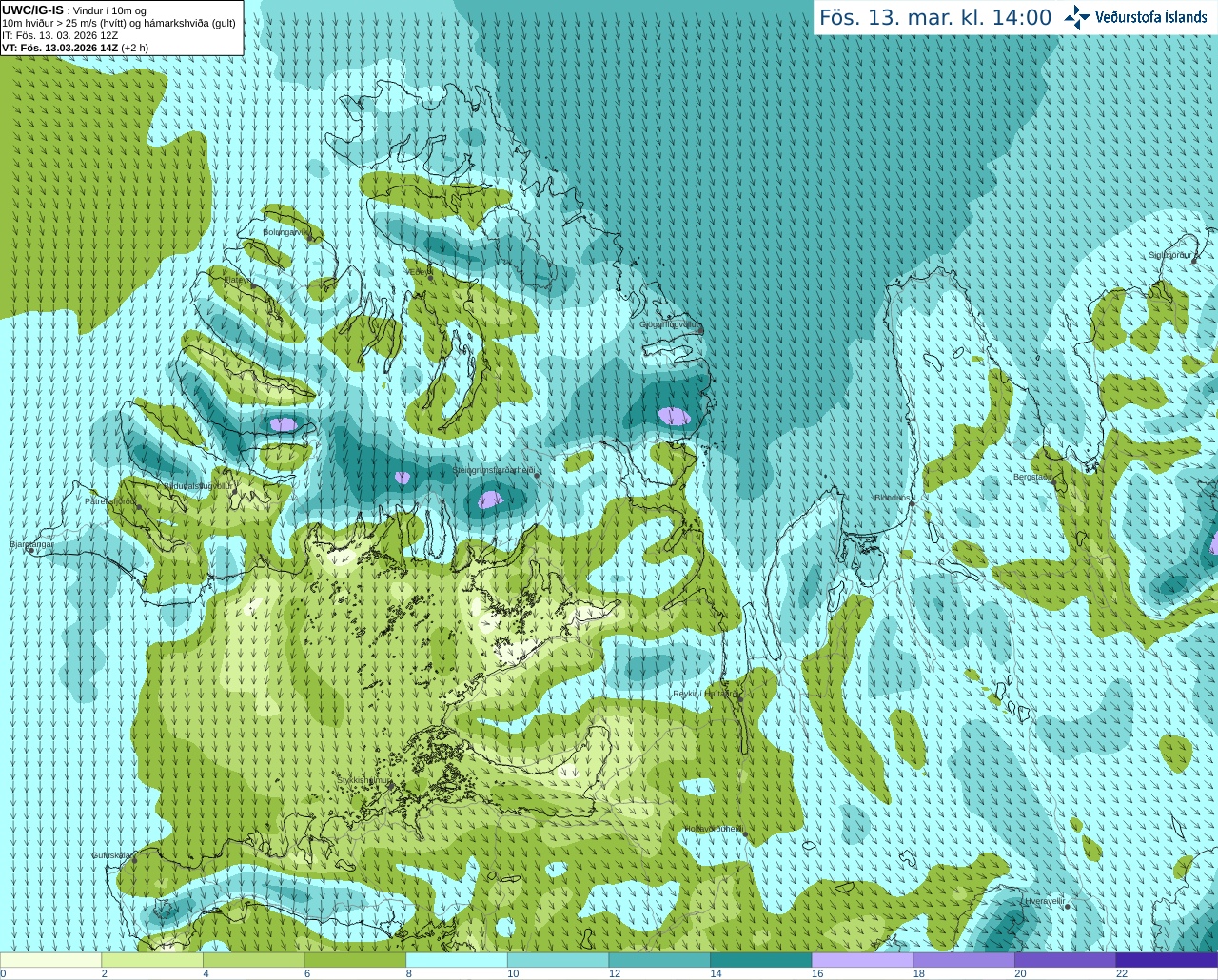Viewport: 1218px width, 980px height.
Task: Click the 20–22 m/s violet legend swatch
Action: 1066,960
